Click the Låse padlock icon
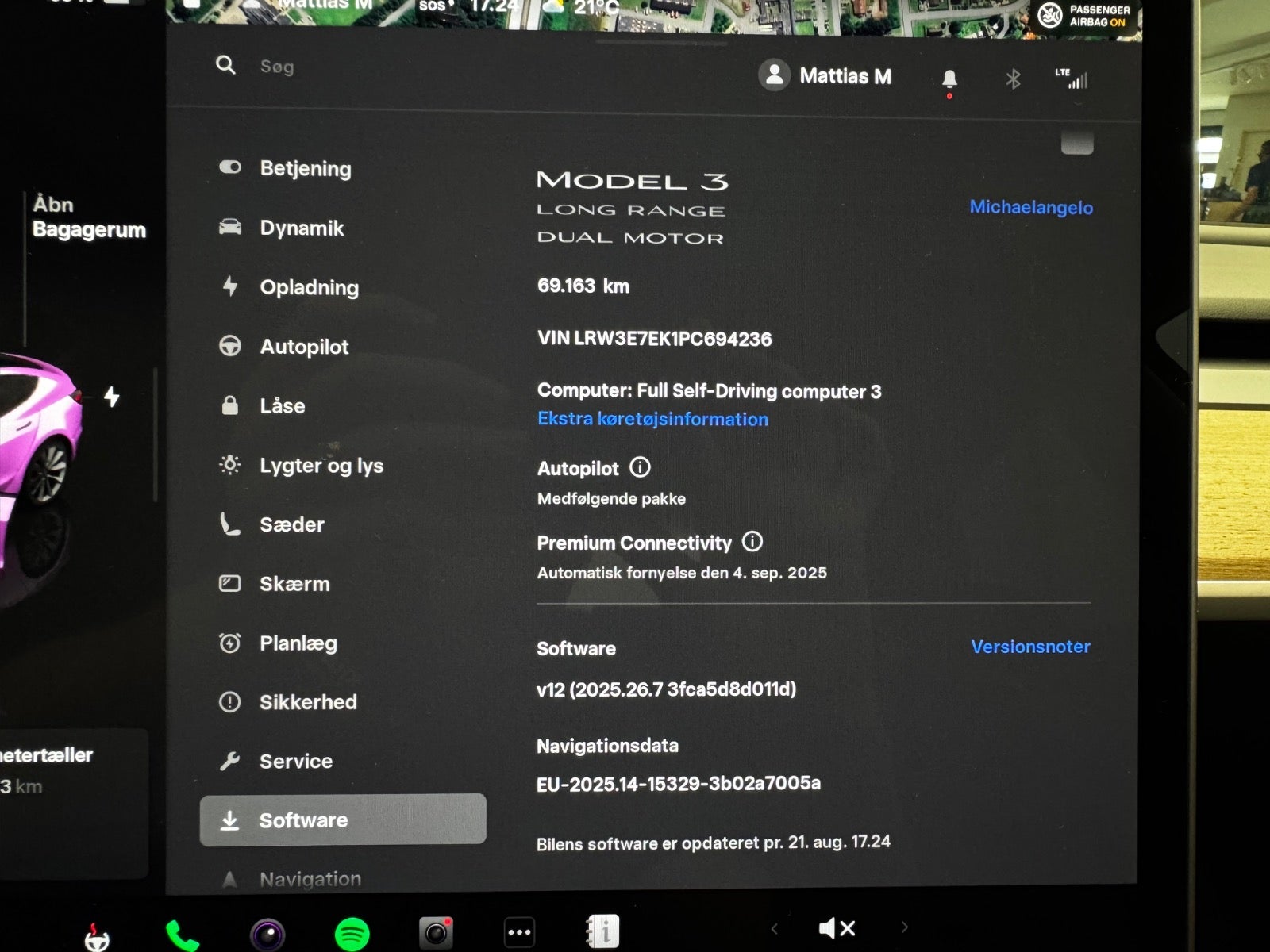1270x952 pixels. coord(230,405)
